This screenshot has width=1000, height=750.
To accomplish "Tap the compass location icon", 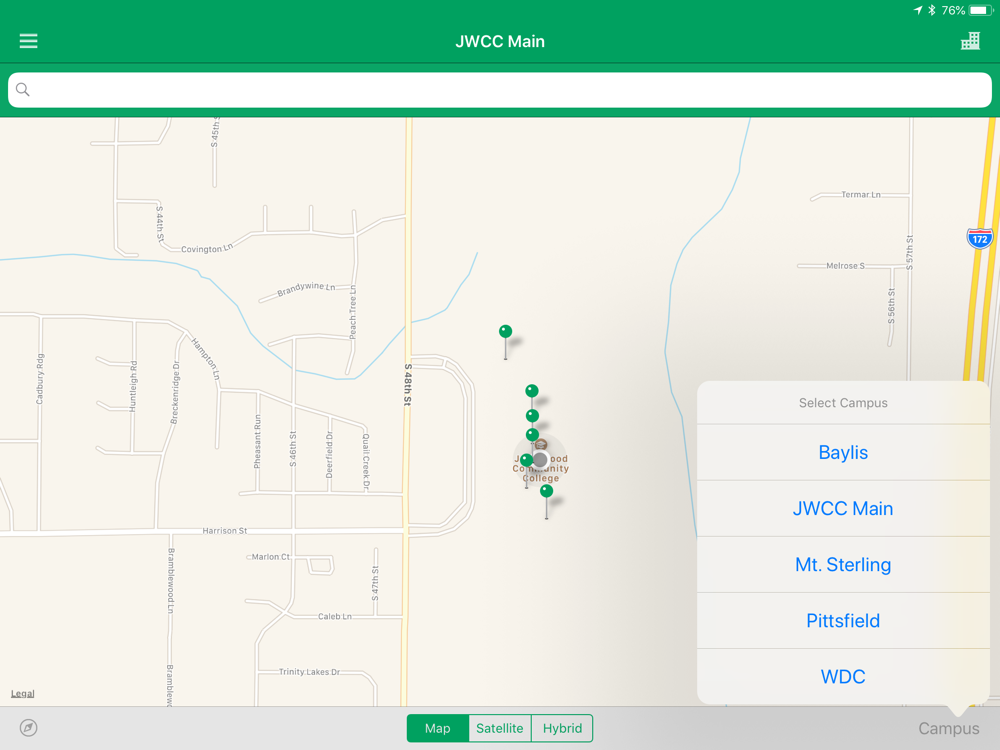I will click(x=29, y=728).
